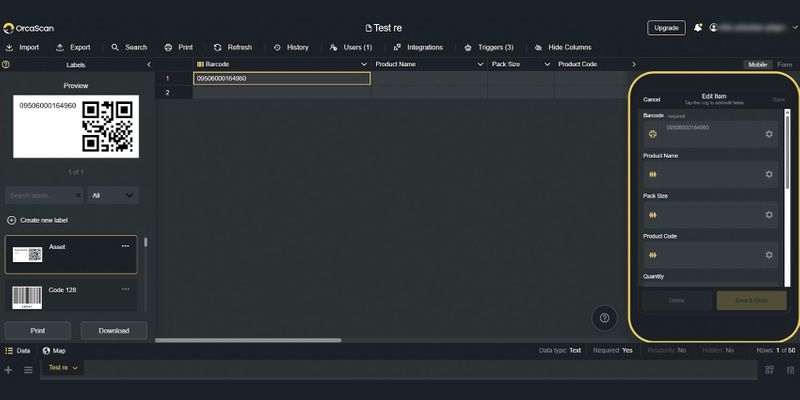Viewport: 800px width, 400px height.
Task: Collapse the Labels panel with chevron
Action: point(149,64)
